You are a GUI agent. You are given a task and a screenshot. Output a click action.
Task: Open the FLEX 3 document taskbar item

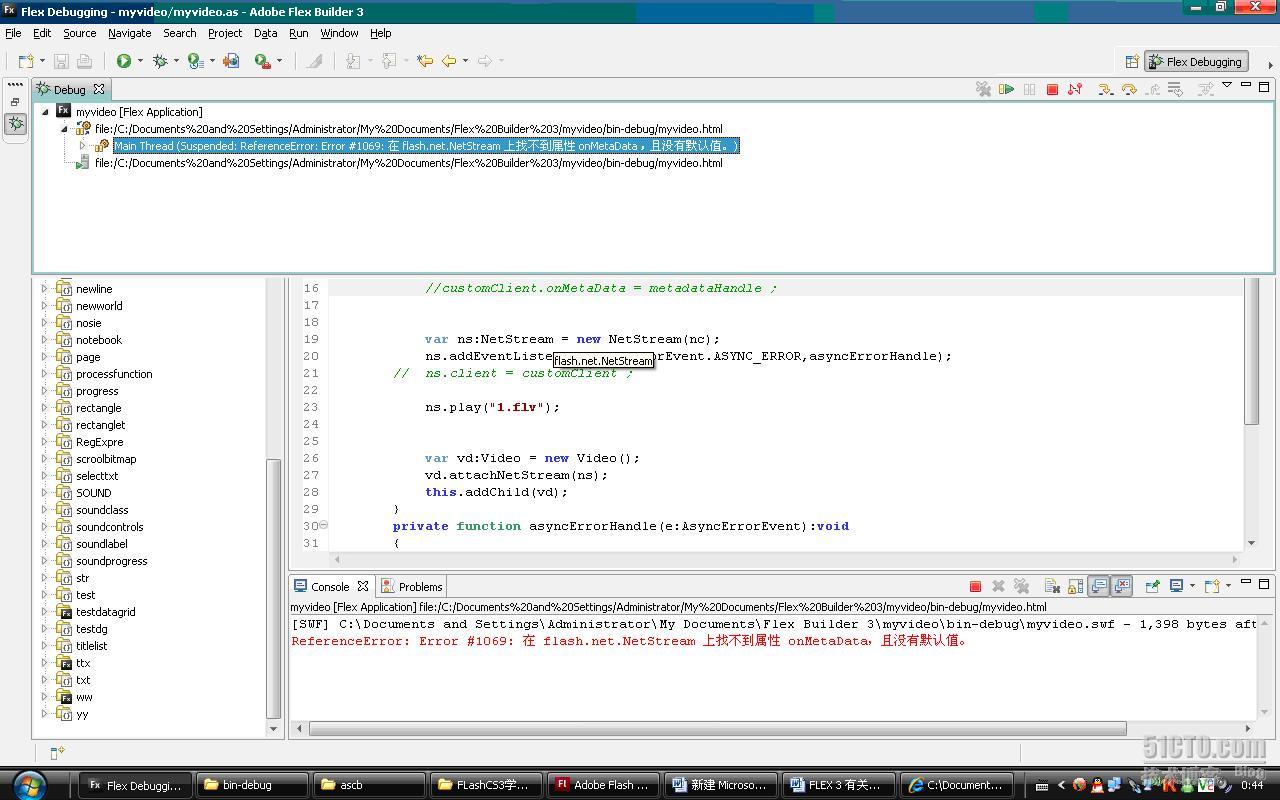coord(840,785)
